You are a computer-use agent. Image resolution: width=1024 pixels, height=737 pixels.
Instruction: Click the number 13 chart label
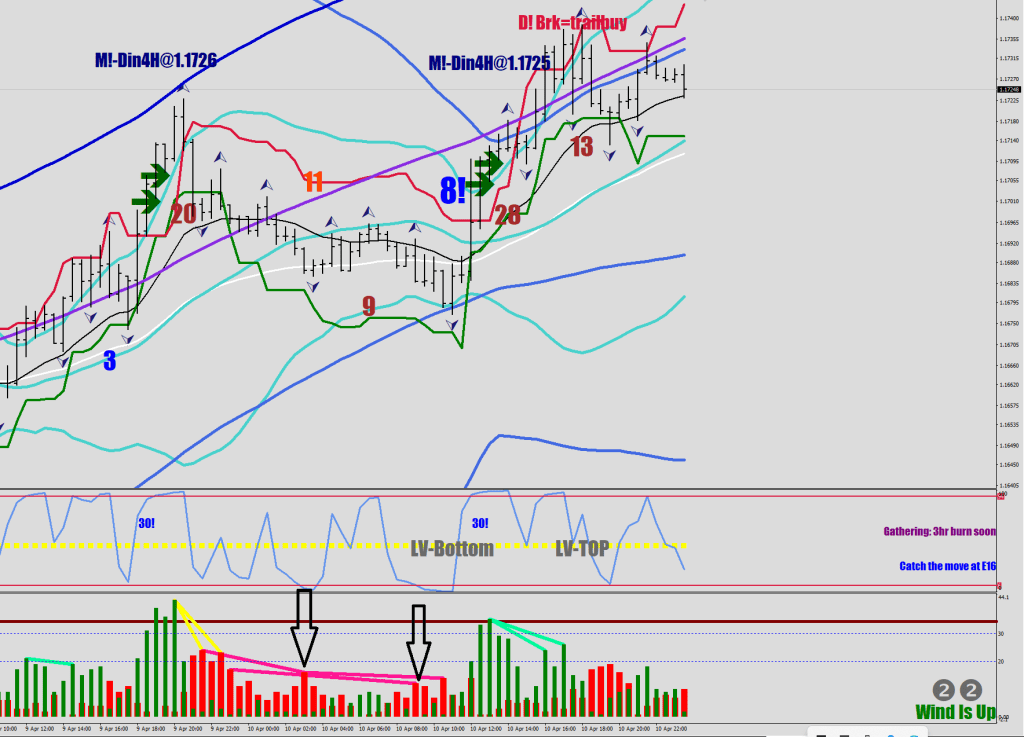(x=582, y=147)
